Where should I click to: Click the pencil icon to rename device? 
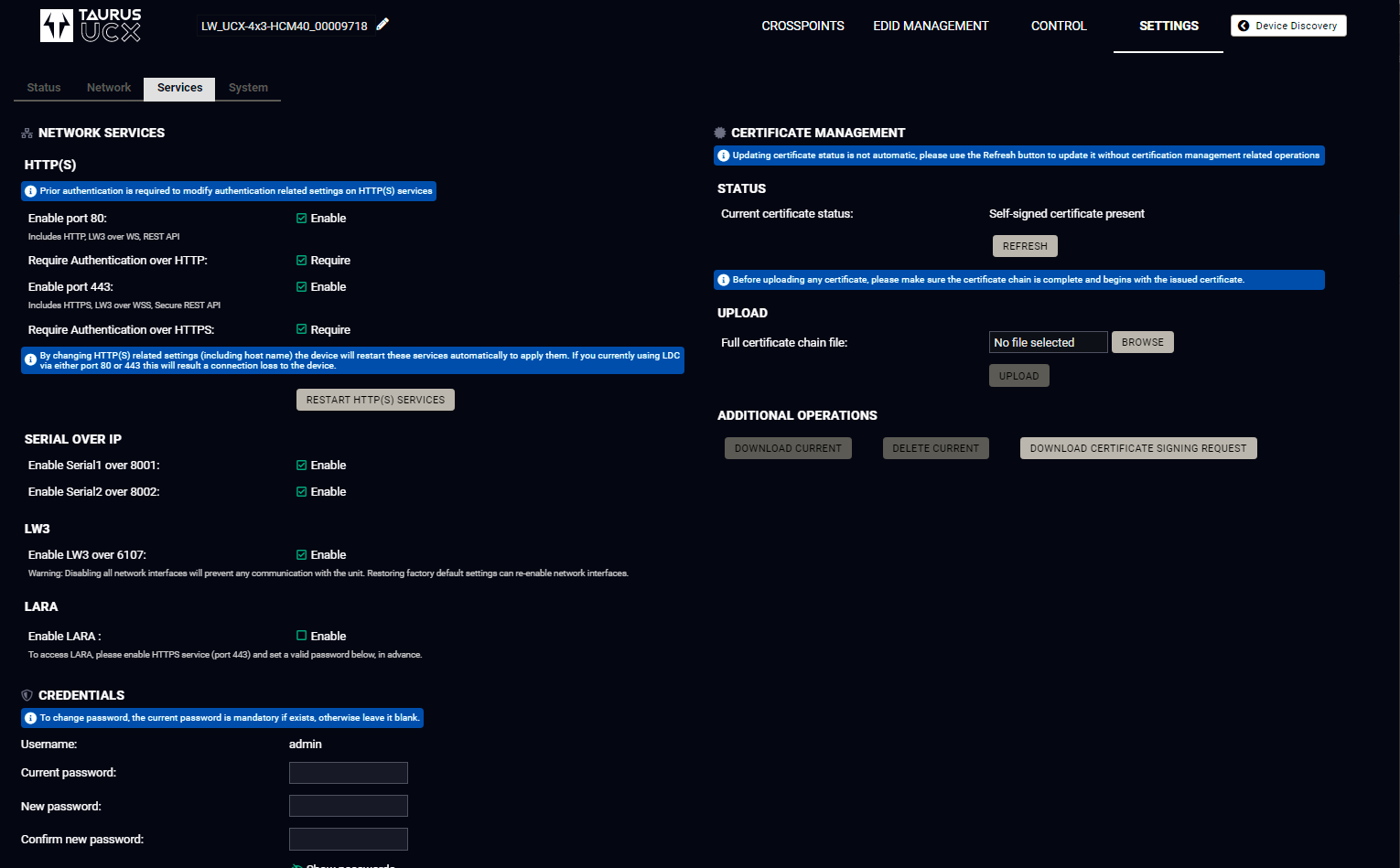(382, 25)
